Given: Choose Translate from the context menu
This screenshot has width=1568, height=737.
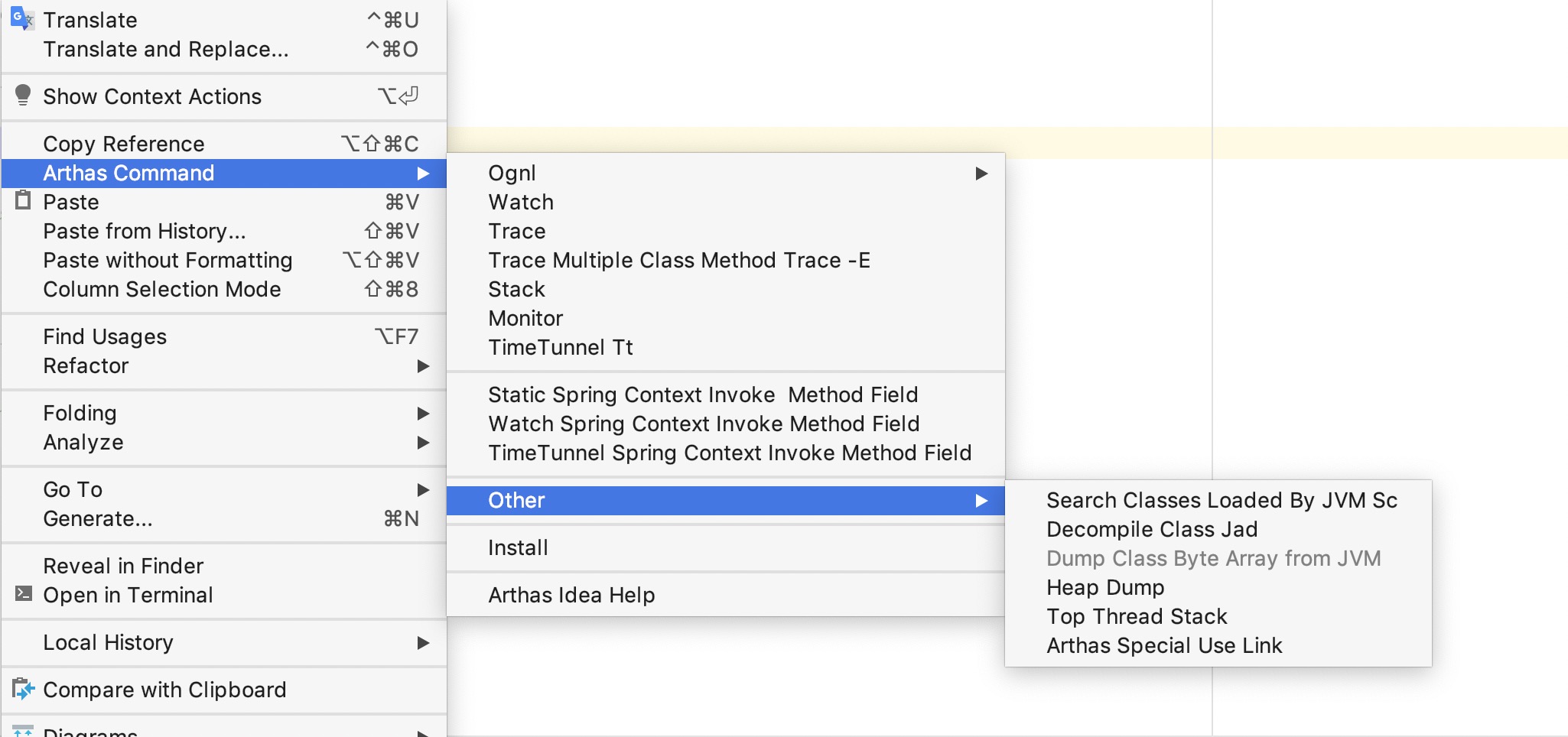Looking at the screenshot, I should 224,20.
